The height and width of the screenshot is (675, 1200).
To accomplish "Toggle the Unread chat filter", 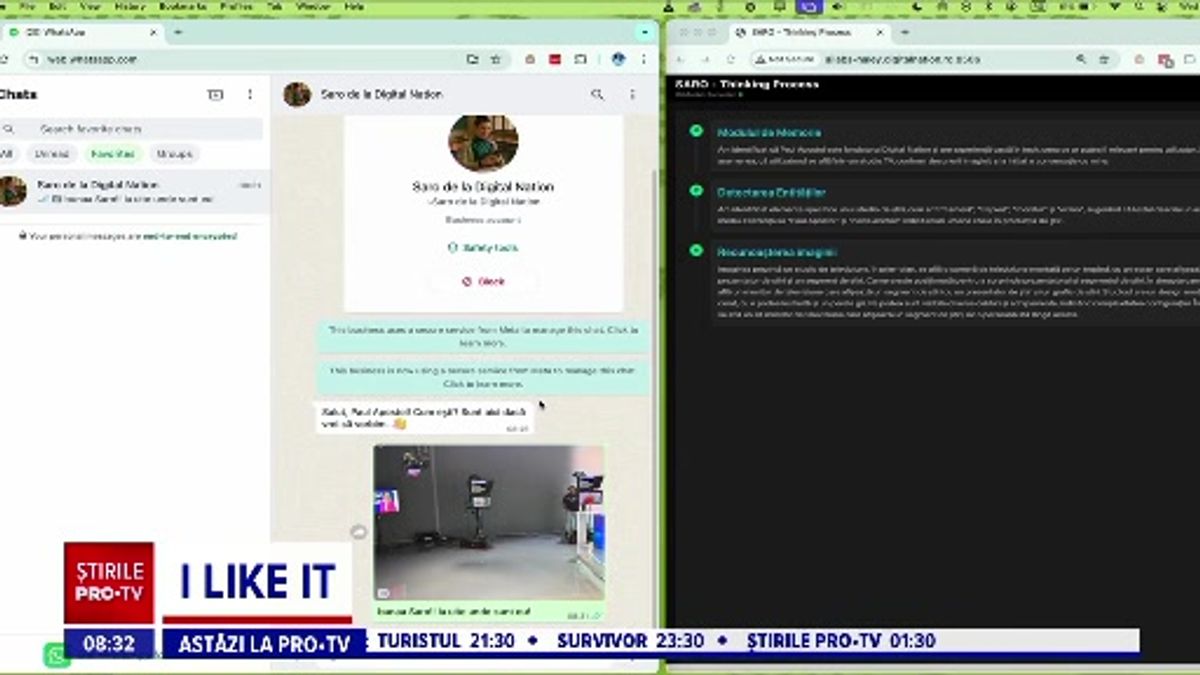I will [52, 152].
